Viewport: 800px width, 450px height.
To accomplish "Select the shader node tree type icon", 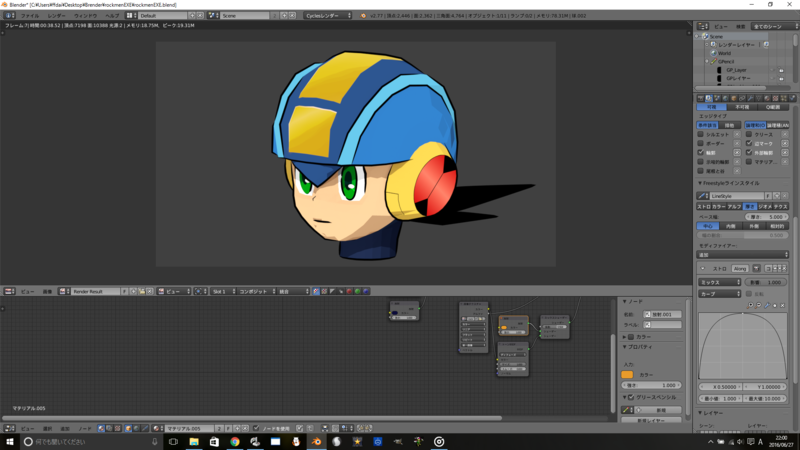I will (x=101, y=428).
